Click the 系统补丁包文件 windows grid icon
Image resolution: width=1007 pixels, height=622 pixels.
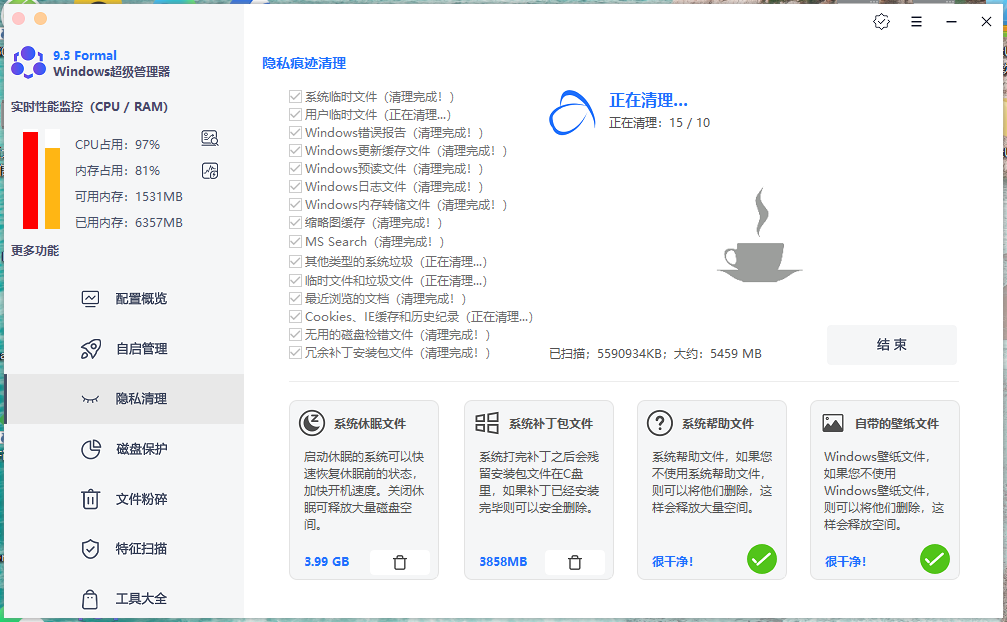click(x=487, y=423)
